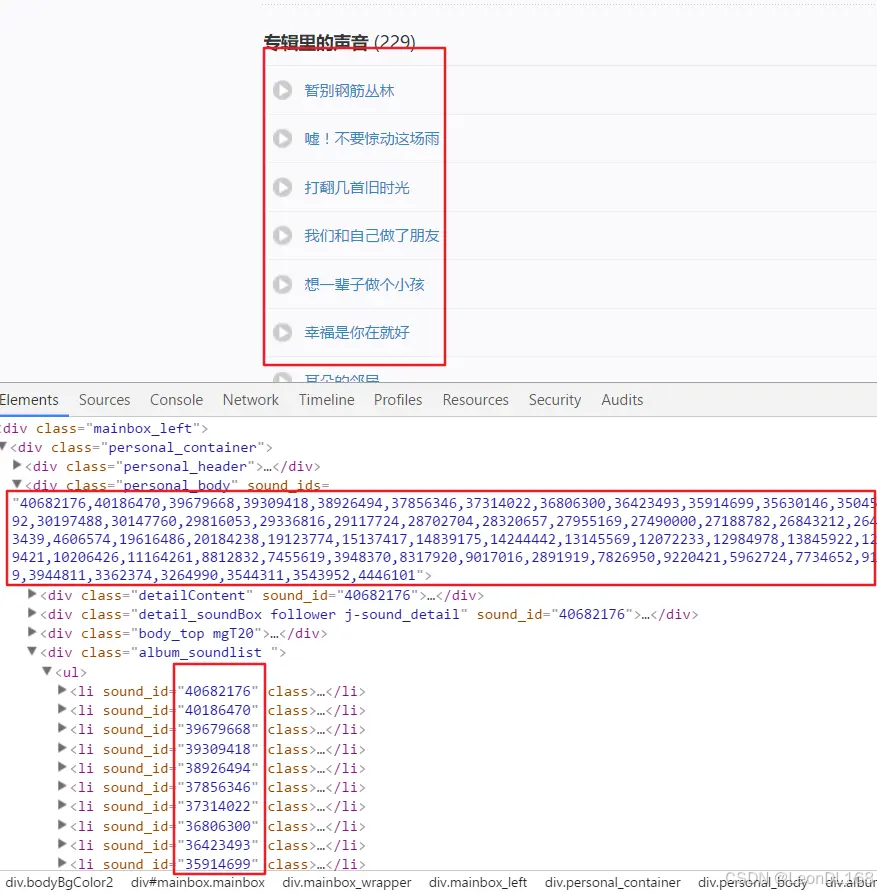Play the track 幸福是你在就好
This screenshot has height=893, width=877.
pos(282,332)
